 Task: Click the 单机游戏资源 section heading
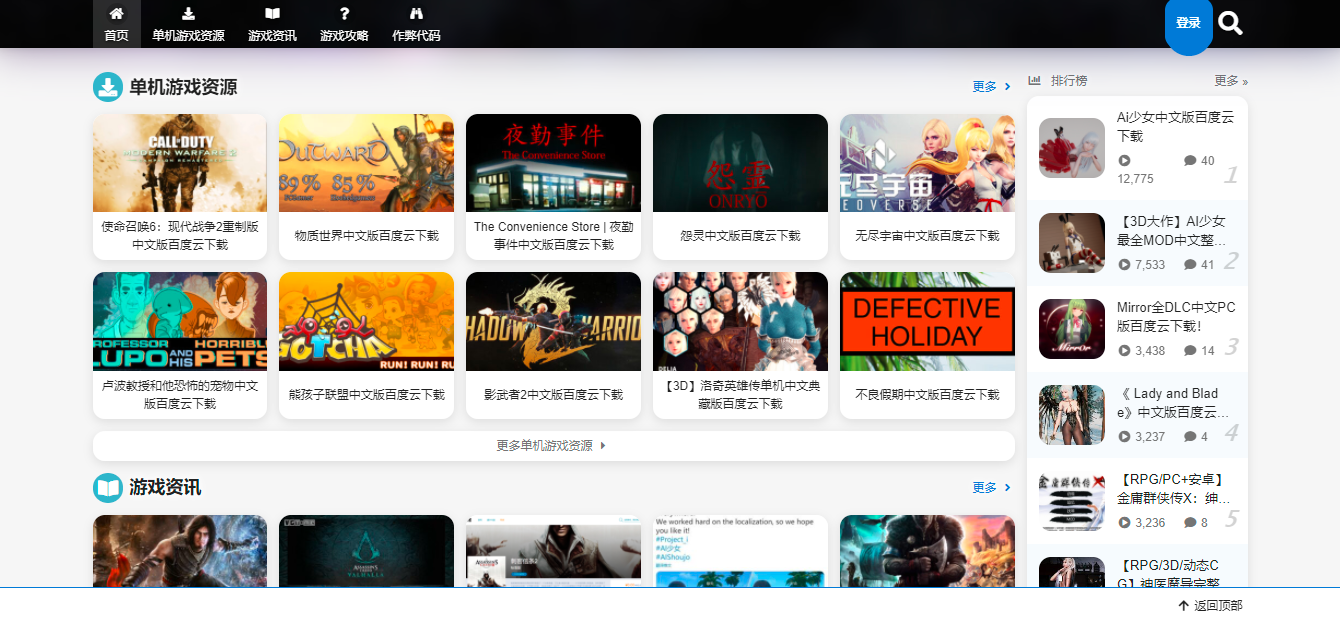pos(183,87)
